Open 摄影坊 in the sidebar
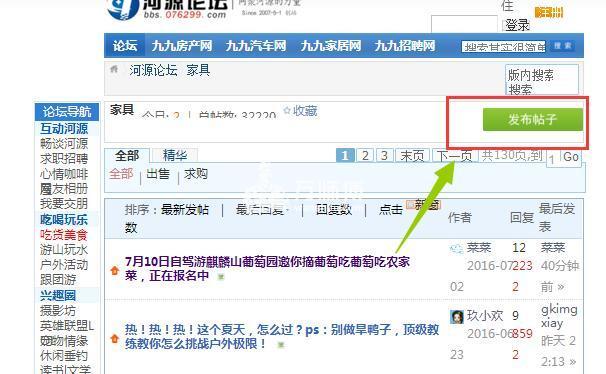The image size is (606, 374). [x=58, y=310]
